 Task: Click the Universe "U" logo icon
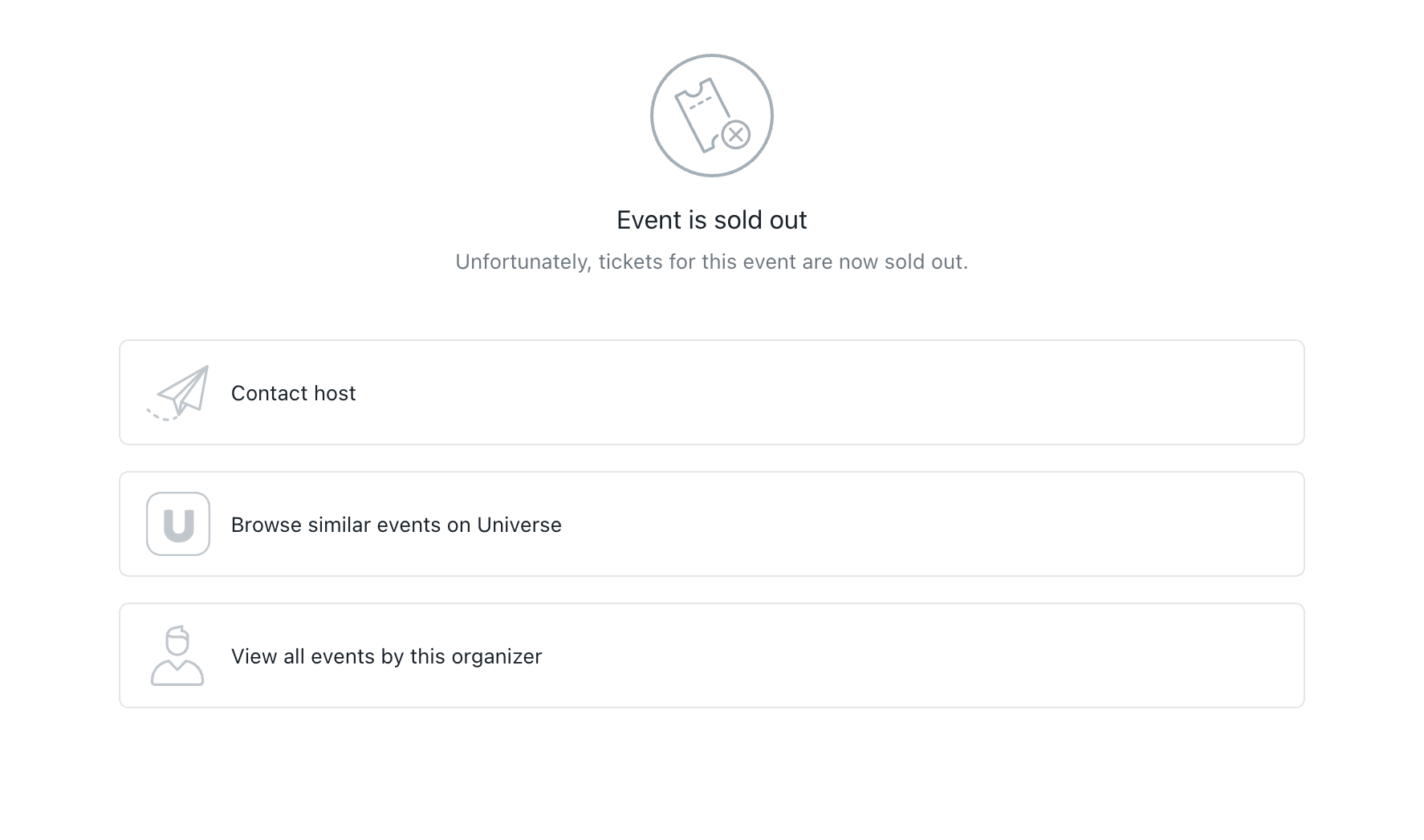178,524
